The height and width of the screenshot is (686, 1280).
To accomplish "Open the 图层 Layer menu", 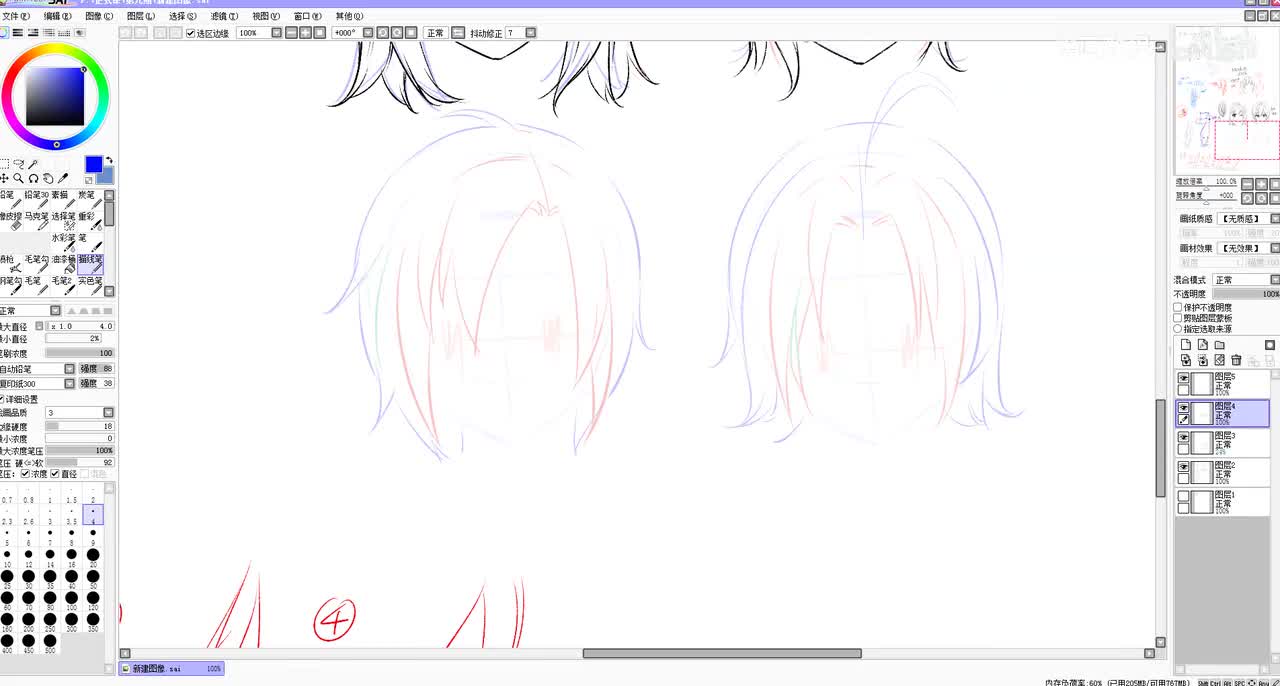I will (x=141, y=16).
